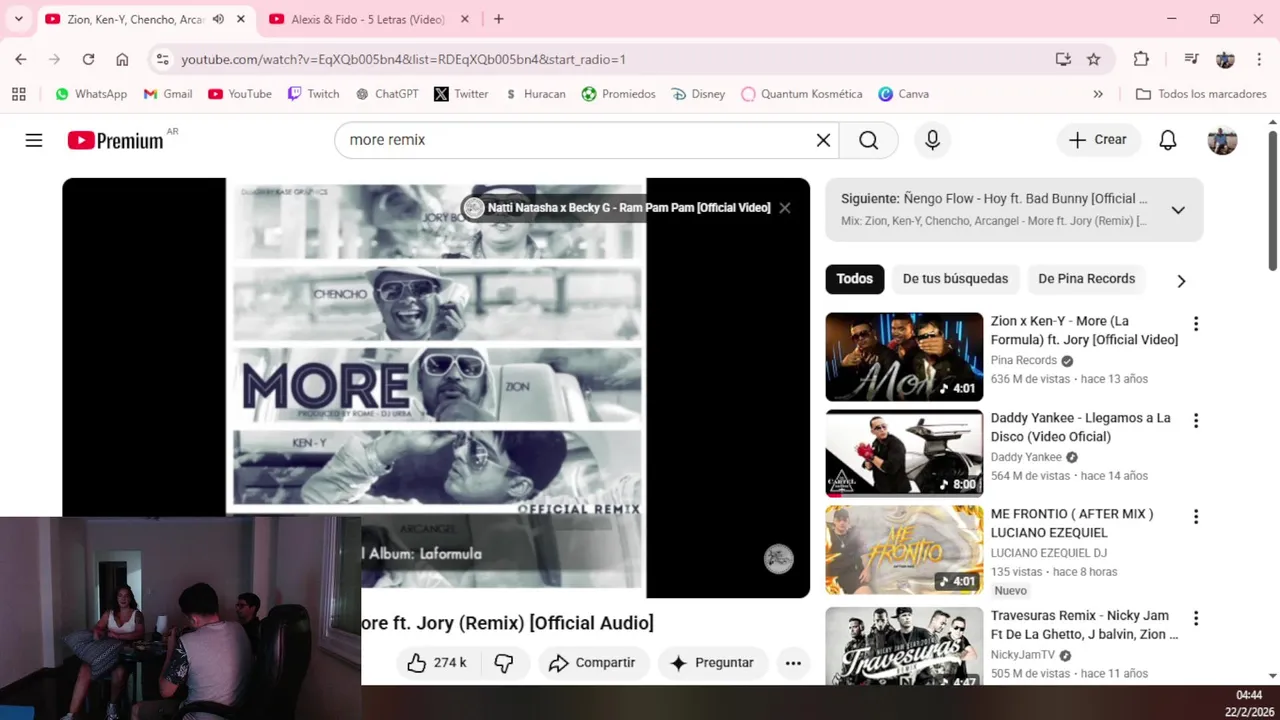Open the WhatsApp bookmark

click(x=91, y=94)
